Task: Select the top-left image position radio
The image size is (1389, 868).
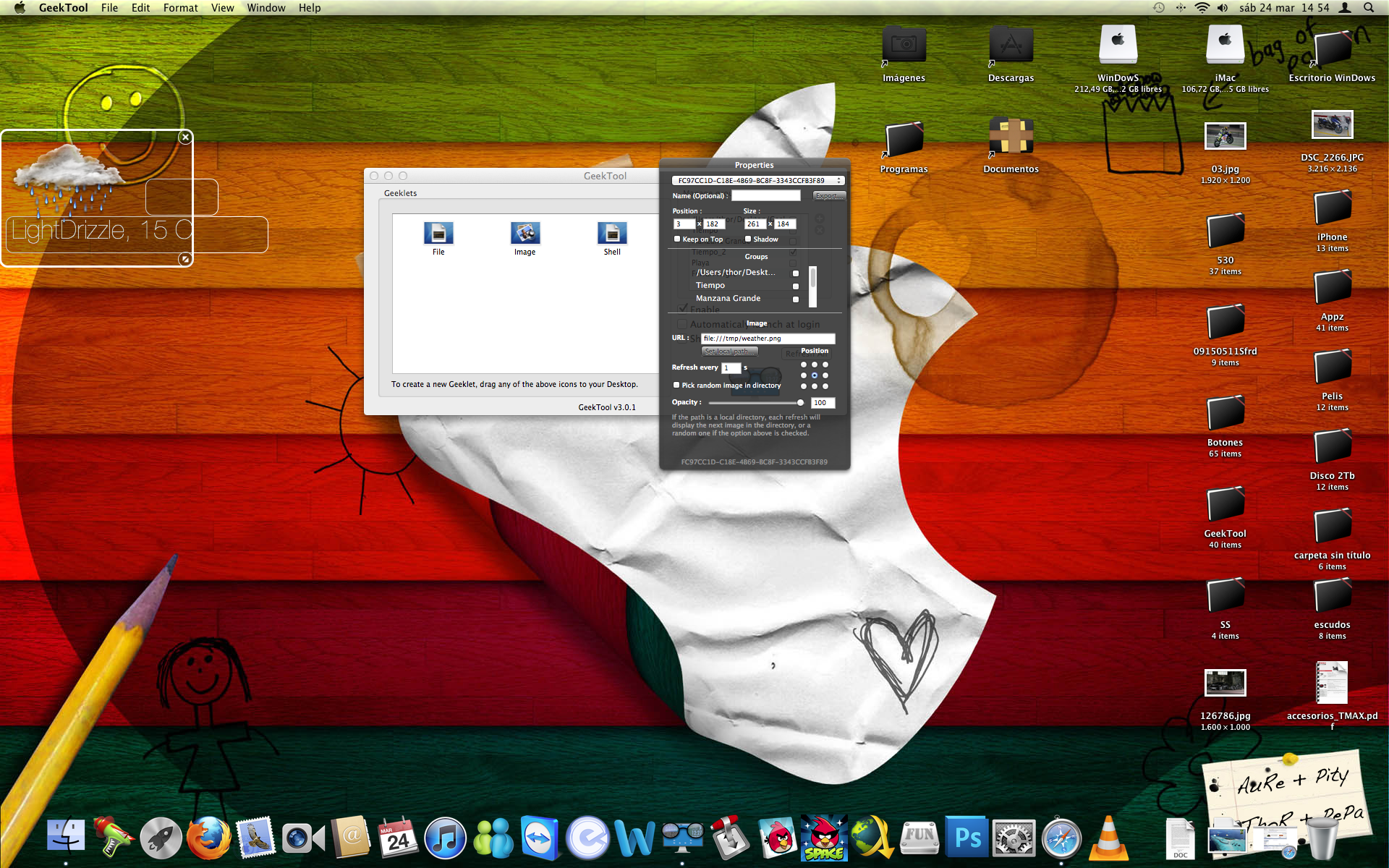Action: [804, 365]
